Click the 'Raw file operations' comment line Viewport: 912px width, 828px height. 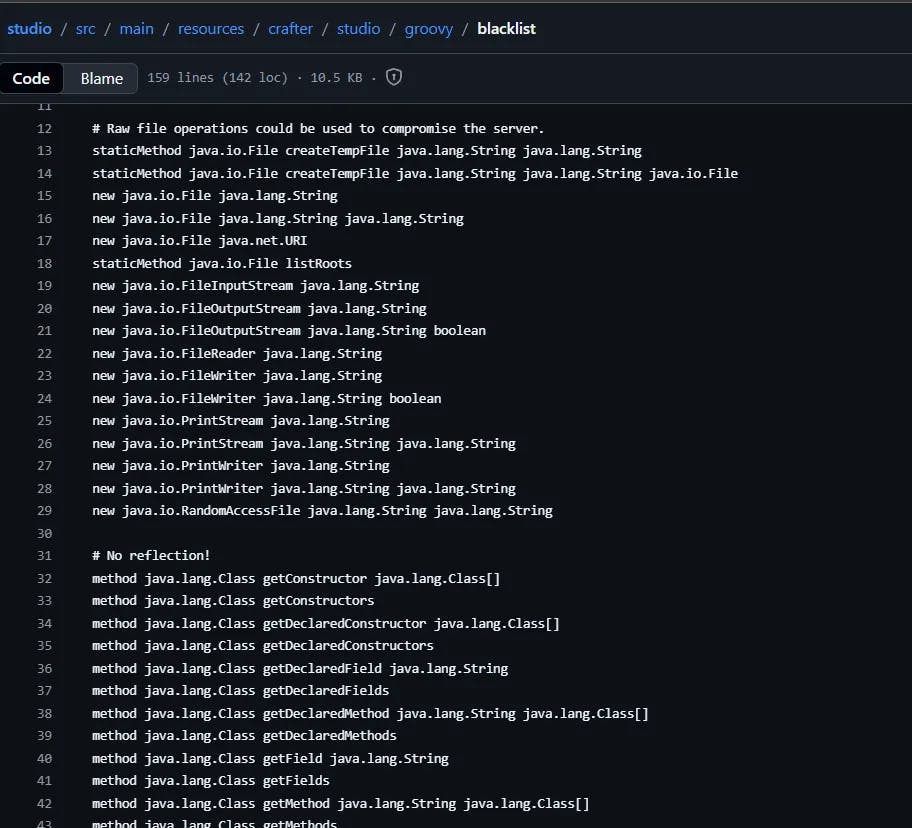pyautogui.click(x=318, y=129)
